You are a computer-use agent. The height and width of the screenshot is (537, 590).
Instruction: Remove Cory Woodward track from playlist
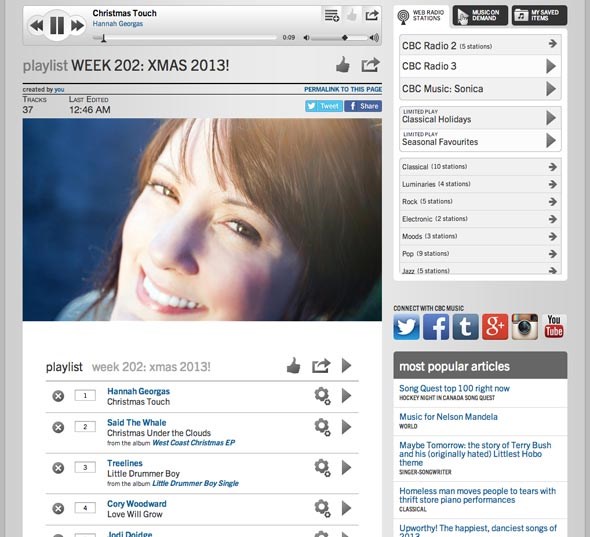pos(58,508)
